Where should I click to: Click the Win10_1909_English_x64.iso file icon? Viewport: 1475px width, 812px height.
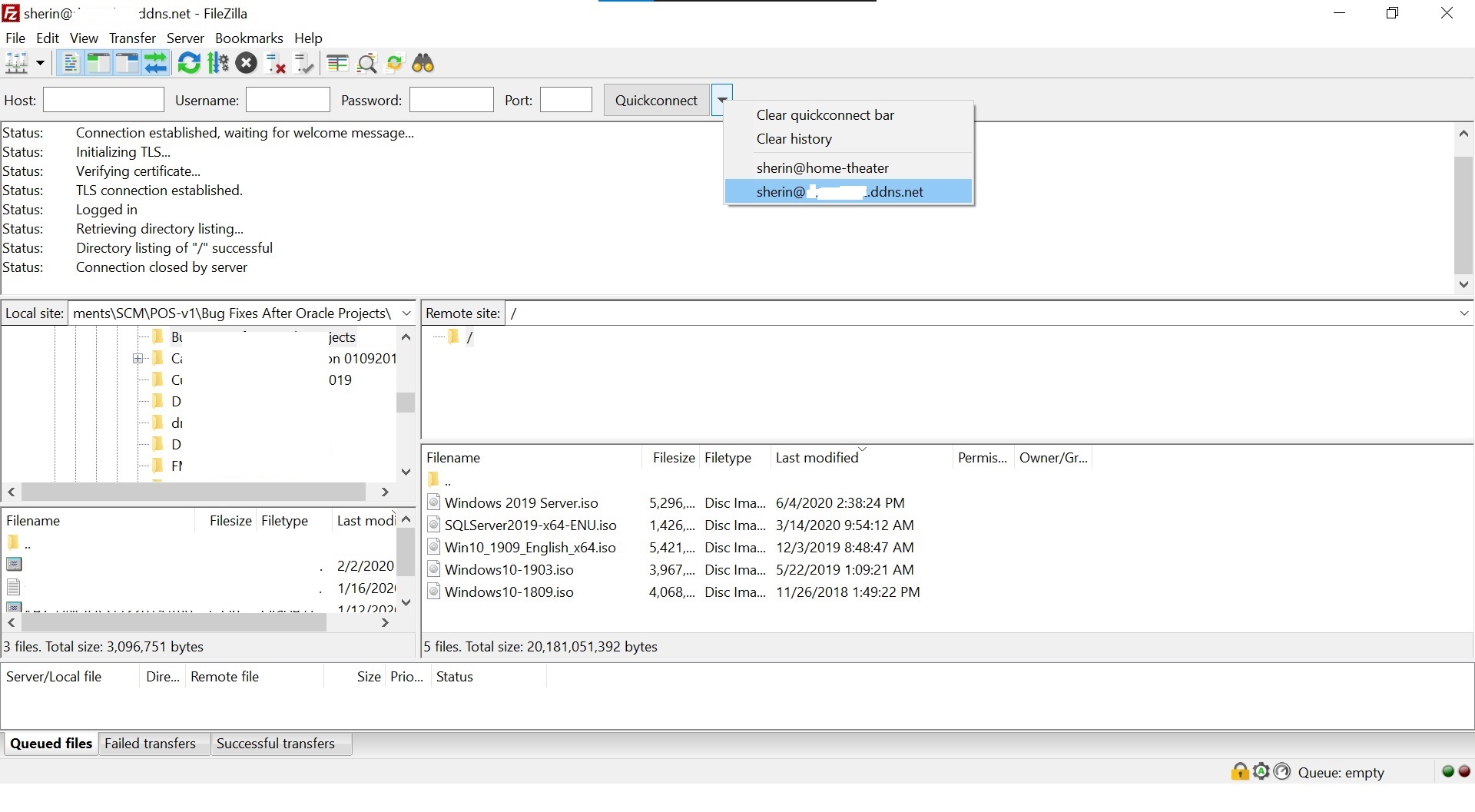coord(433,547)
